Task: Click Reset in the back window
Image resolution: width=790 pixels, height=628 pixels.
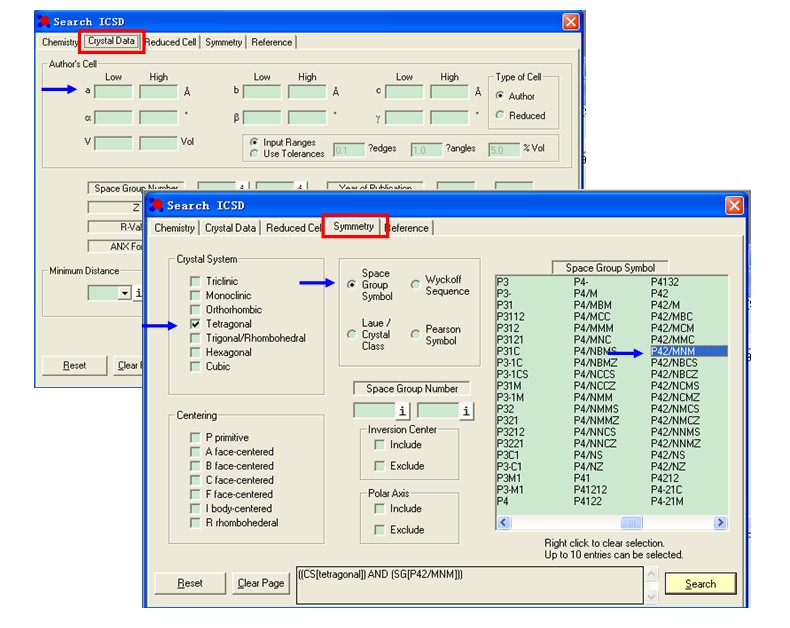Action: click(x=75, y=365)
